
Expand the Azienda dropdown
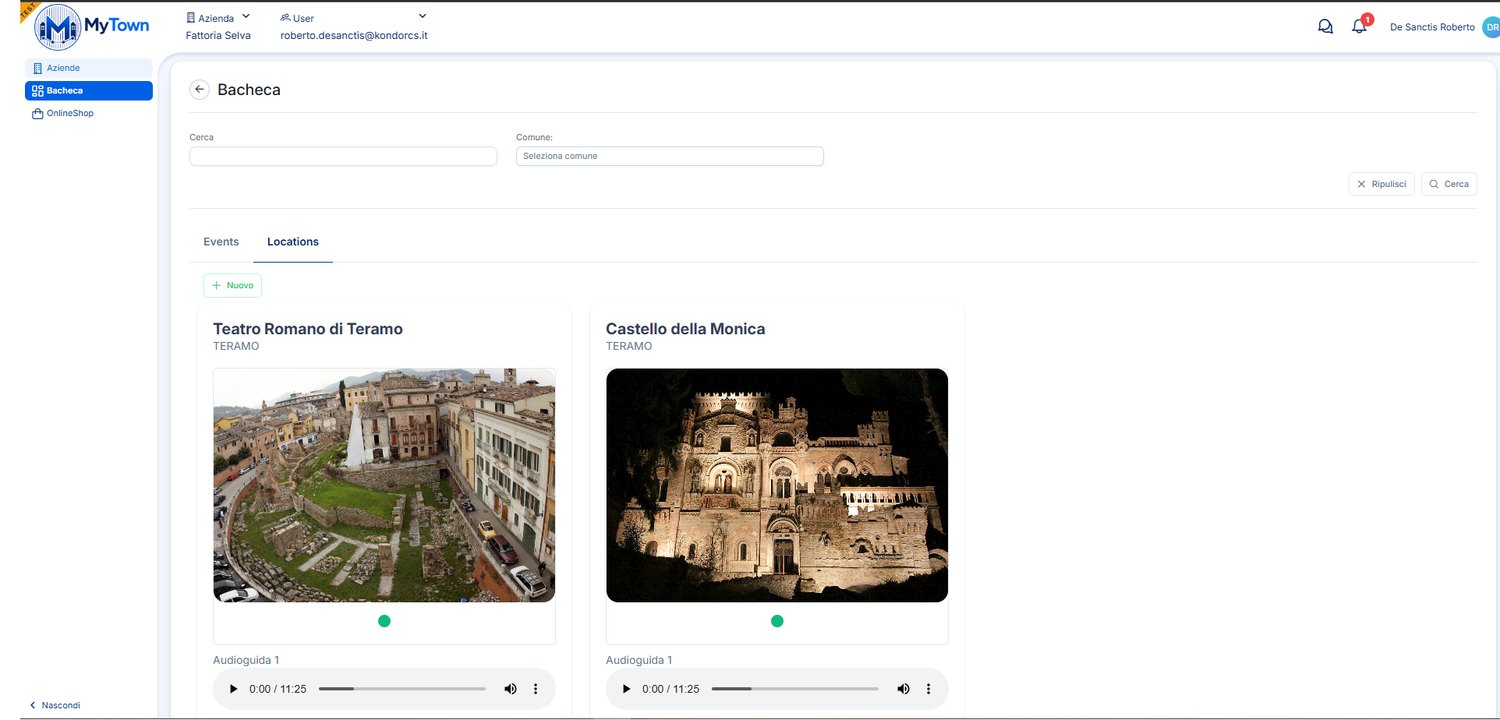click(246, 16)
